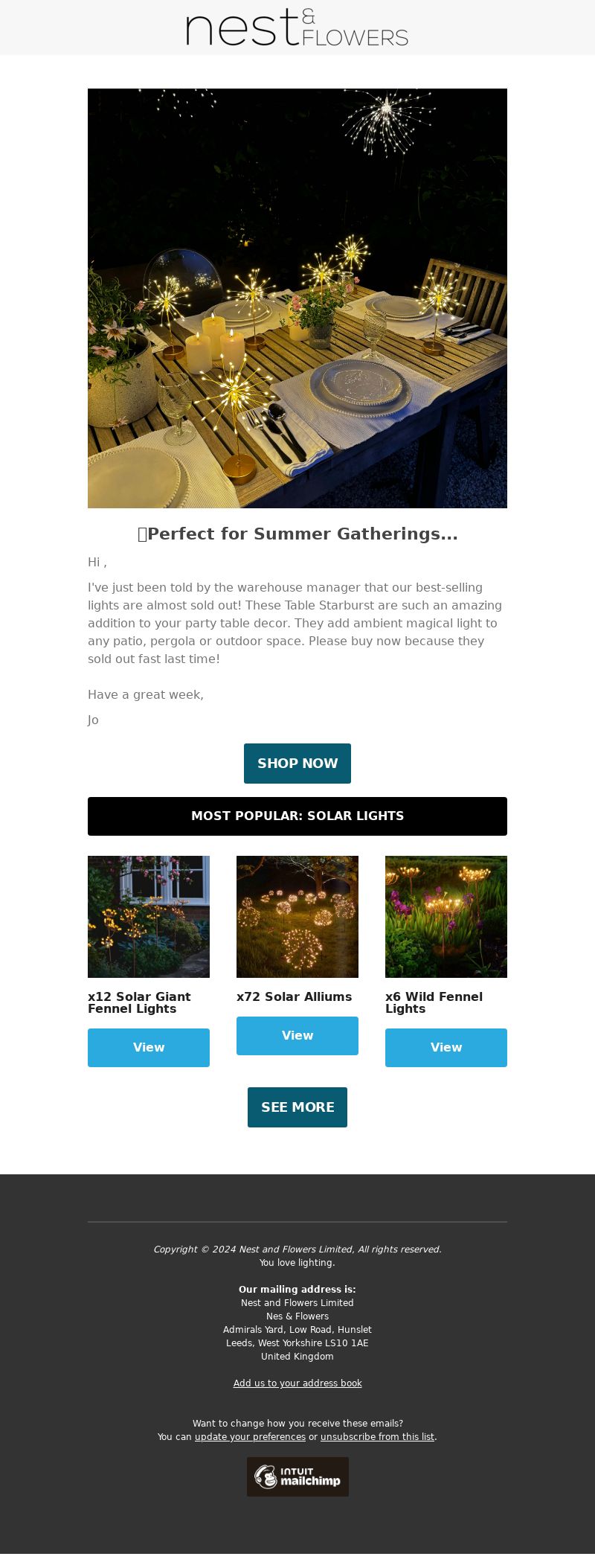Click the Shop Now button
595x1568 pixels.
pyautogui.click(x=297, y=764)
